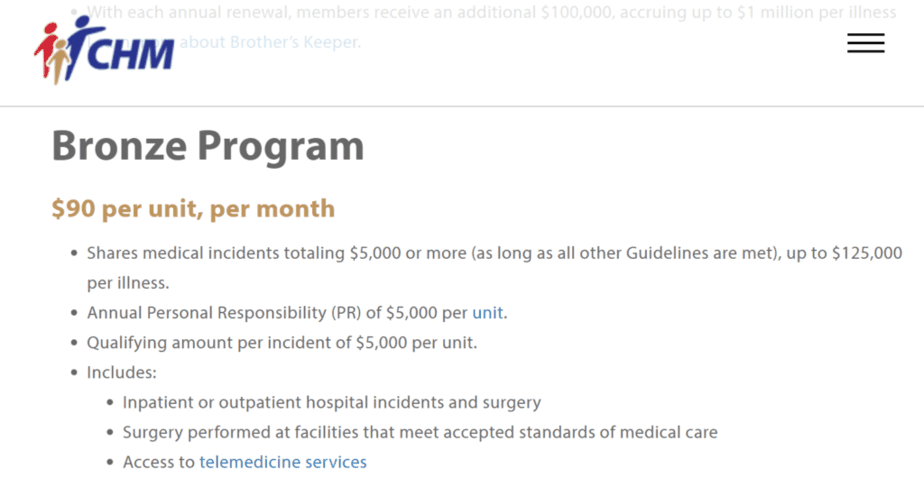Click the red figure in the CHM logo

(46, 50)
